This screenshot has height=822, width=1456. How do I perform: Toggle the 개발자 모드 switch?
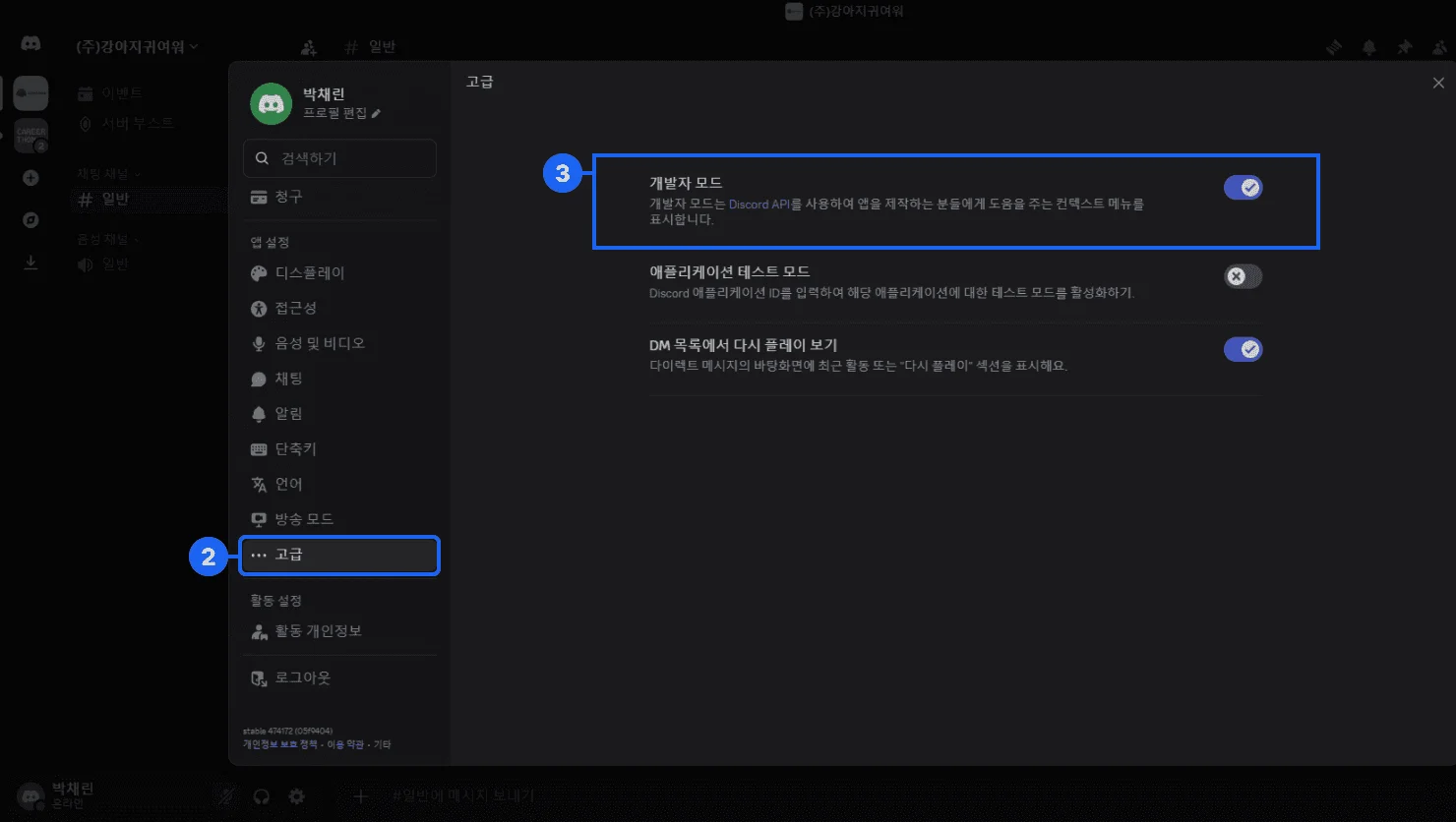tap(1243, 188)
